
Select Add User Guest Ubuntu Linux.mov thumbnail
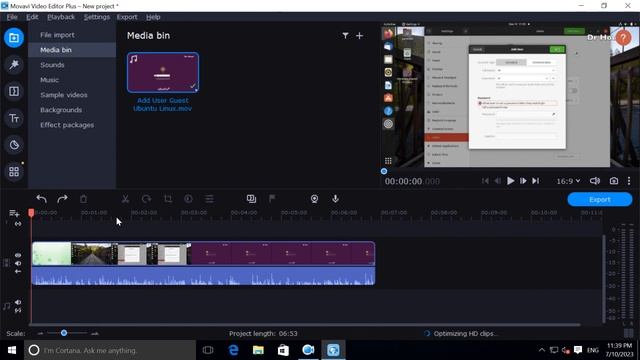pos(163,72)
